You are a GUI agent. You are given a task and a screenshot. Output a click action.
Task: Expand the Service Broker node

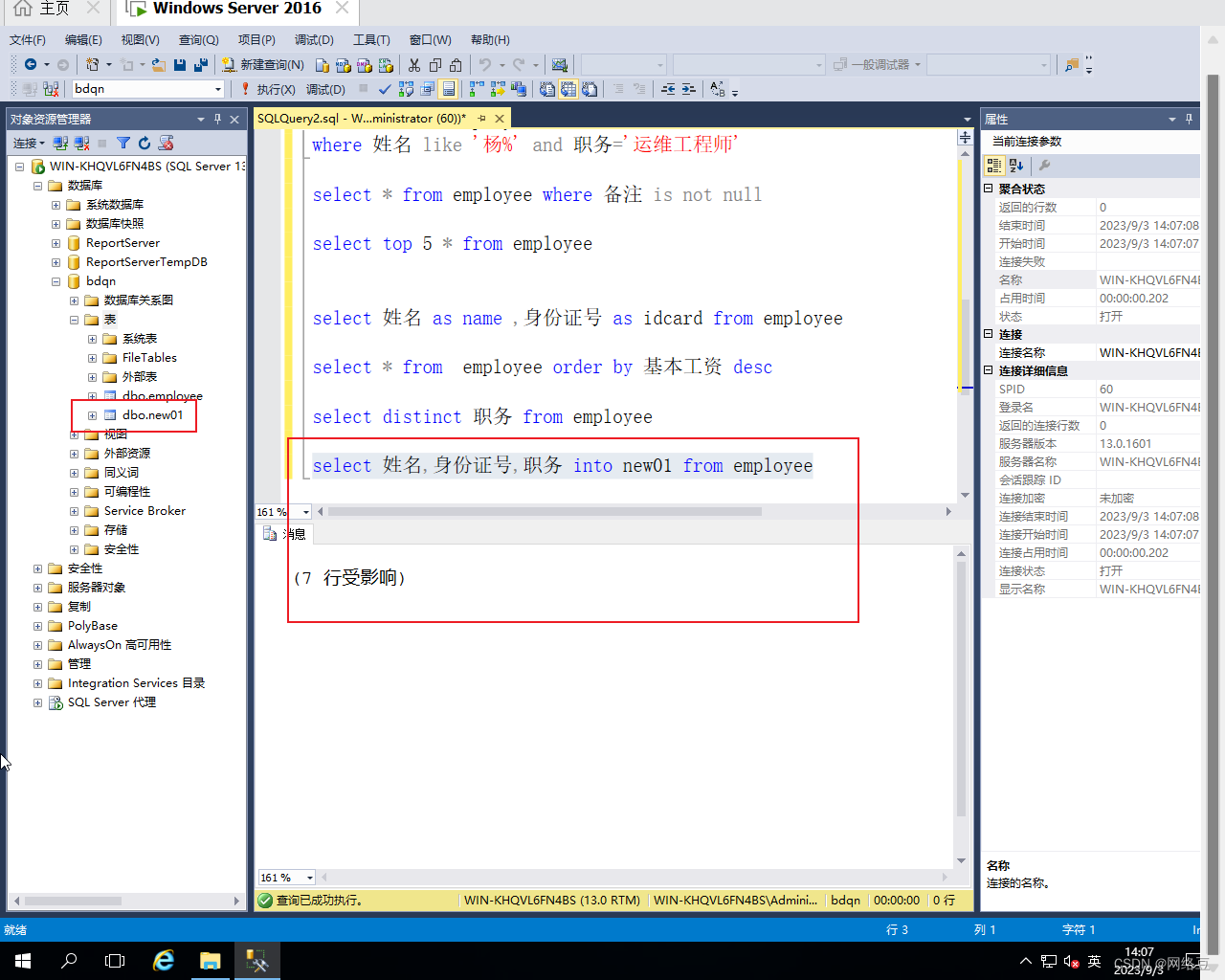click(74, 511)
